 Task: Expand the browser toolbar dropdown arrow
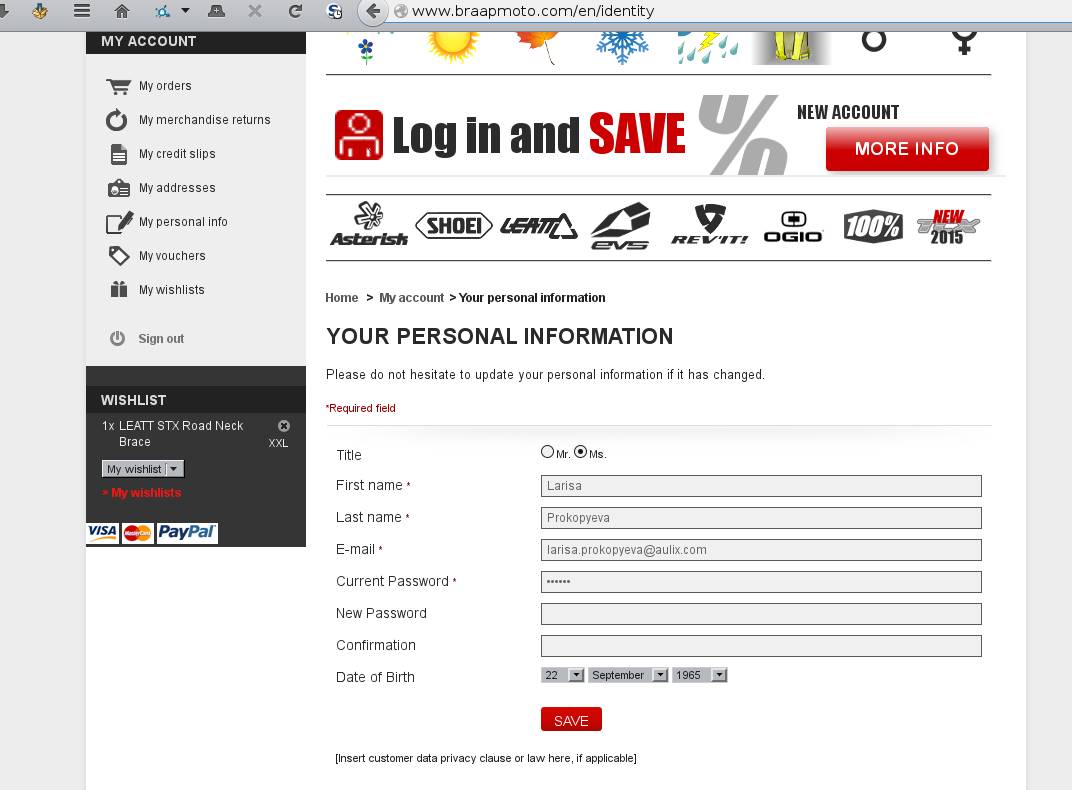[x=185, y=11]
